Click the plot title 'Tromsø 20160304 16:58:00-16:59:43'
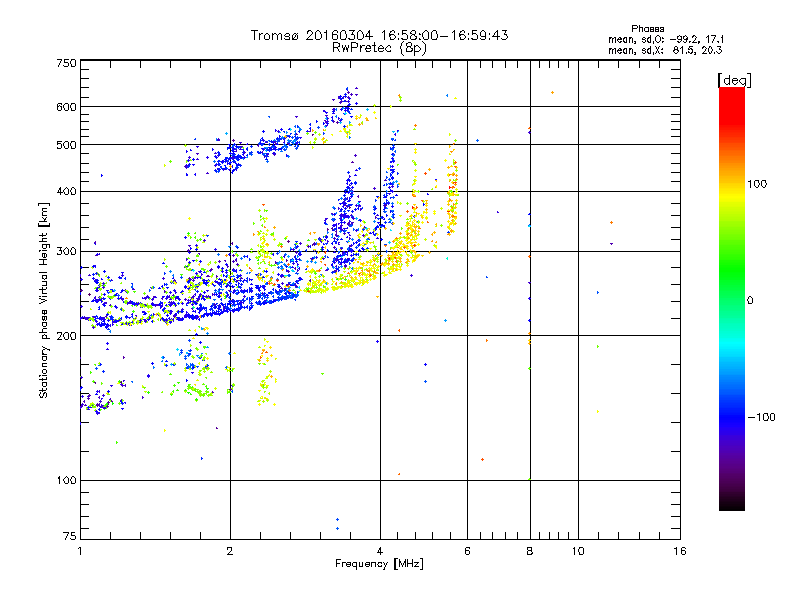This screenshot has height=600, width=800. coord(379,35)
